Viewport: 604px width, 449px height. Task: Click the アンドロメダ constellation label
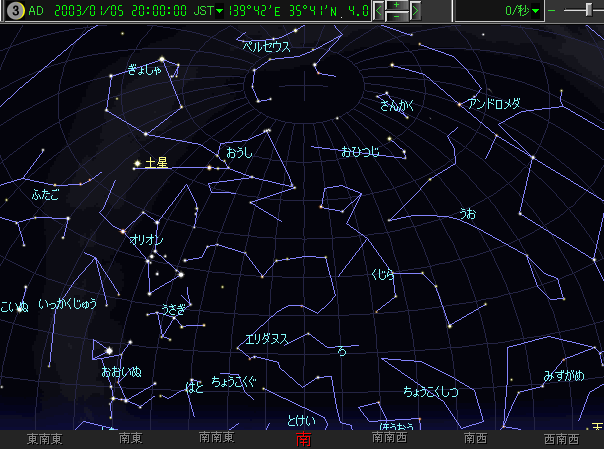tap(494, 103)
